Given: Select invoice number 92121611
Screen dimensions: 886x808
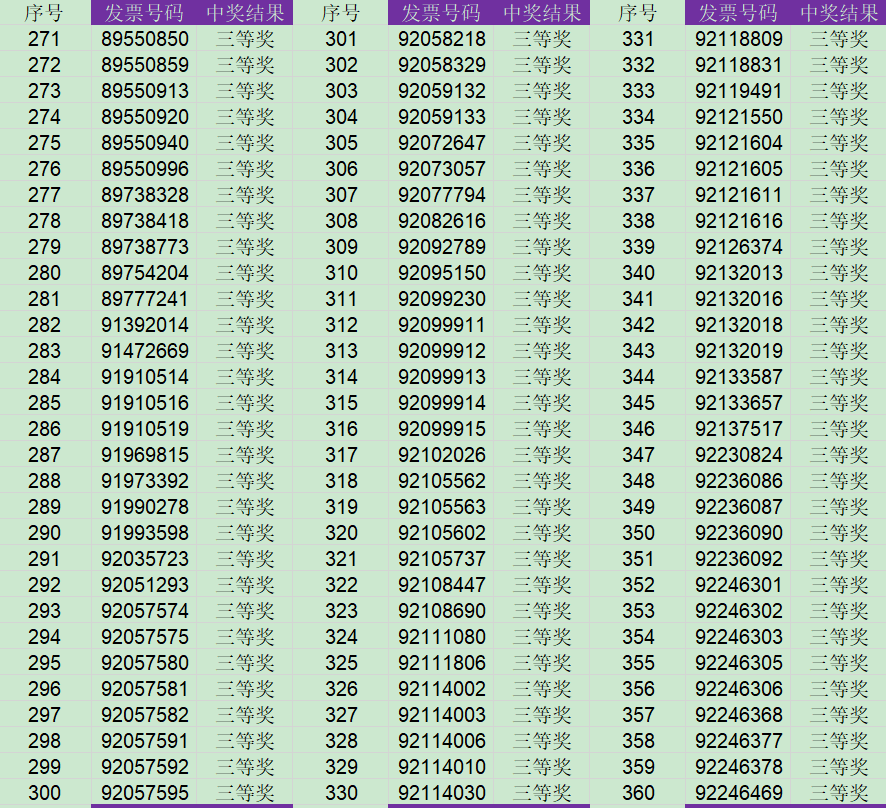Looking at the screenshot, I should click(739, 195).
